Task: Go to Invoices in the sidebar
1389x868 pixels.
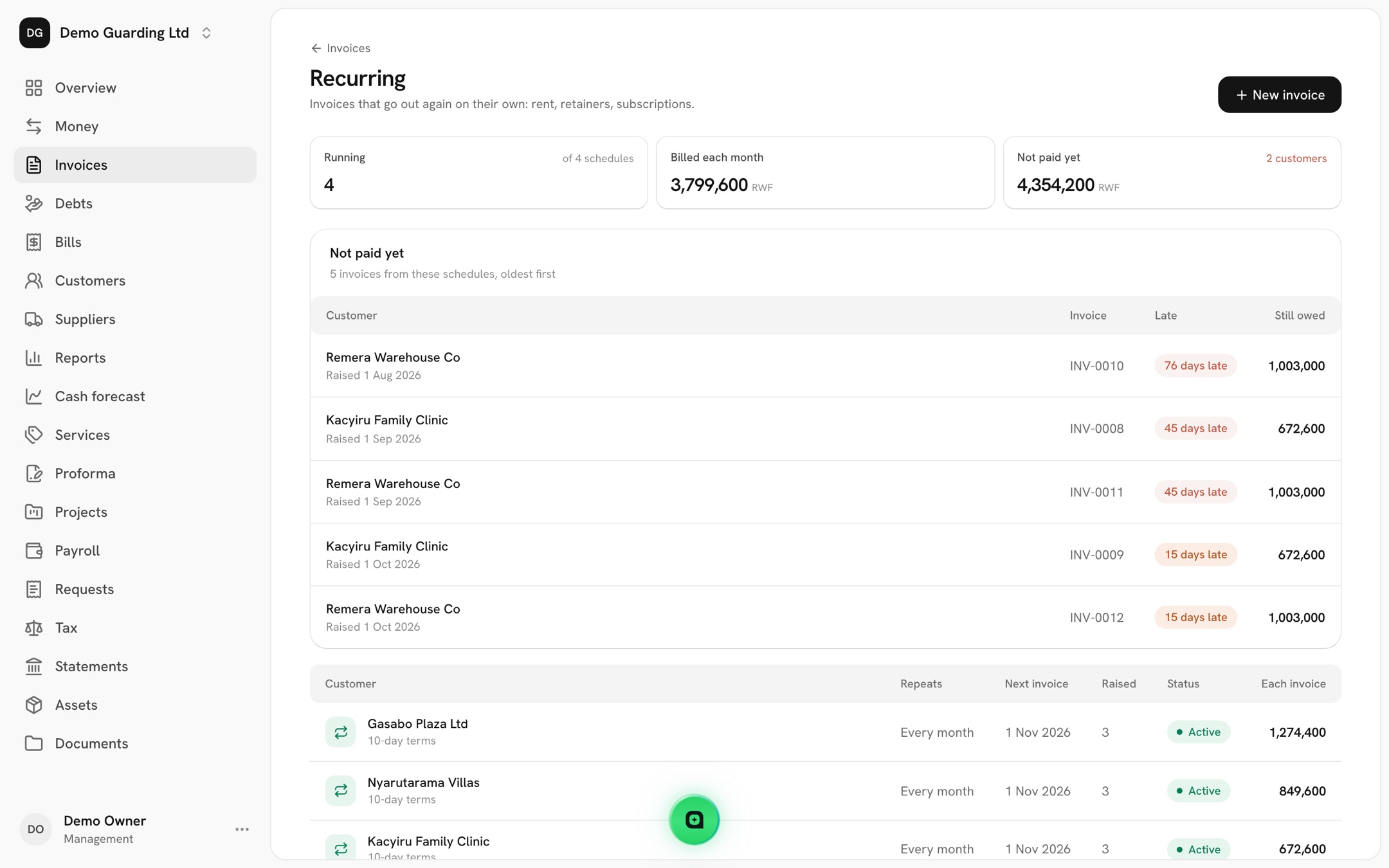Action: click(x=135, y=165)
